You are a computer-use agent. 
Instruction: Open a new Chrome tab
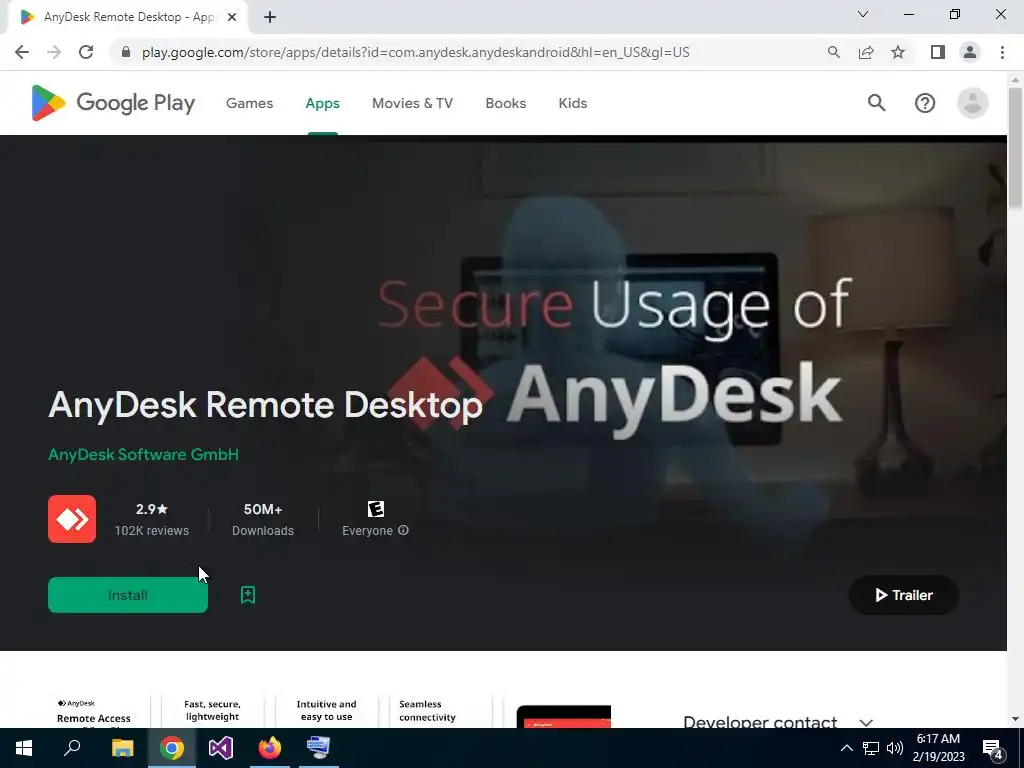[270, 17]
